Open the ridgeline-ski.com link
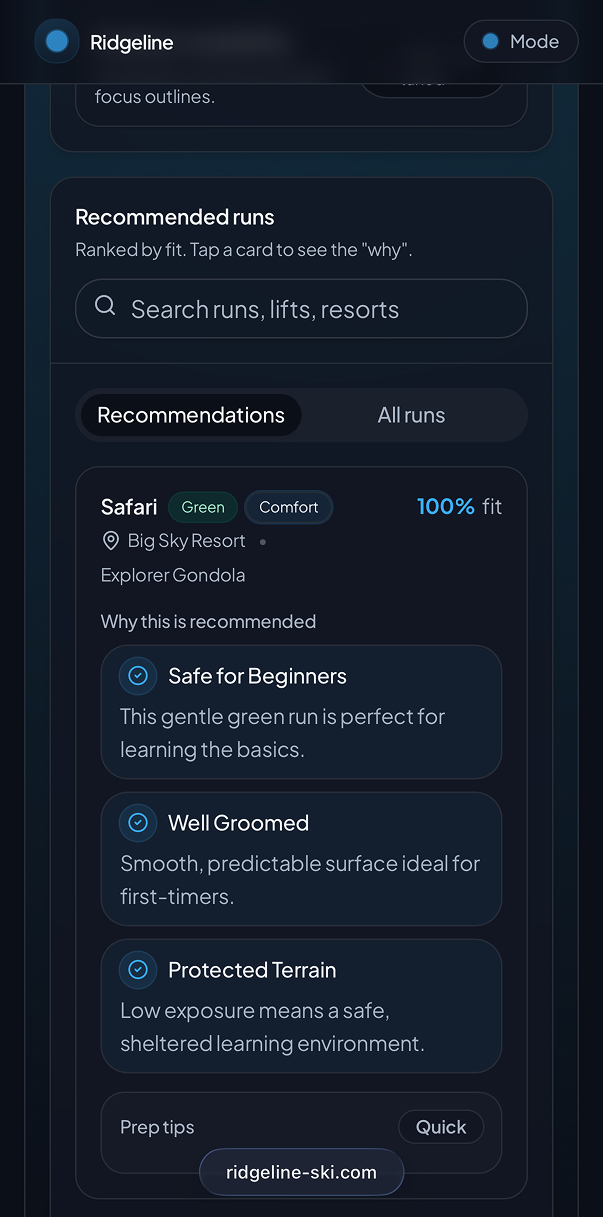 tap(301, 1172)
